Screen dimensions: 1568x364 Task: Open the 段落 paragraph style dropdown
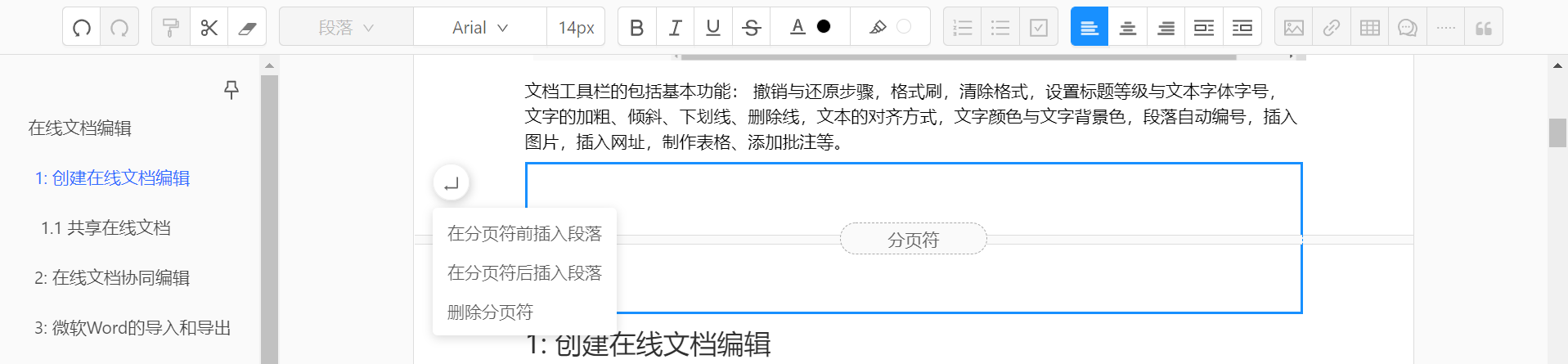click(346, 28)
